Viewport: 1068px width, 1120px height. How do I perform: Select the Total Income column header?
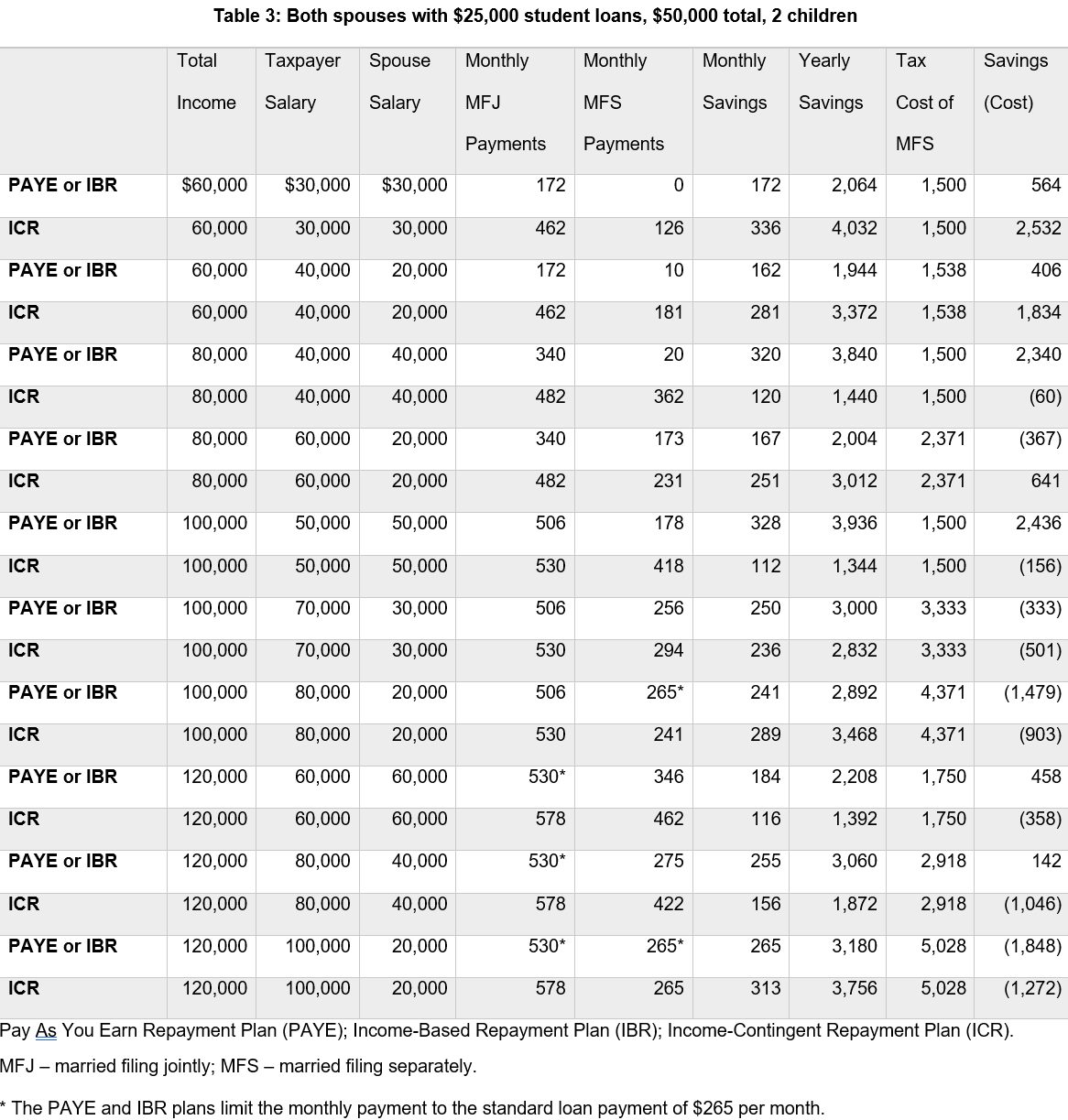(206, 82)
